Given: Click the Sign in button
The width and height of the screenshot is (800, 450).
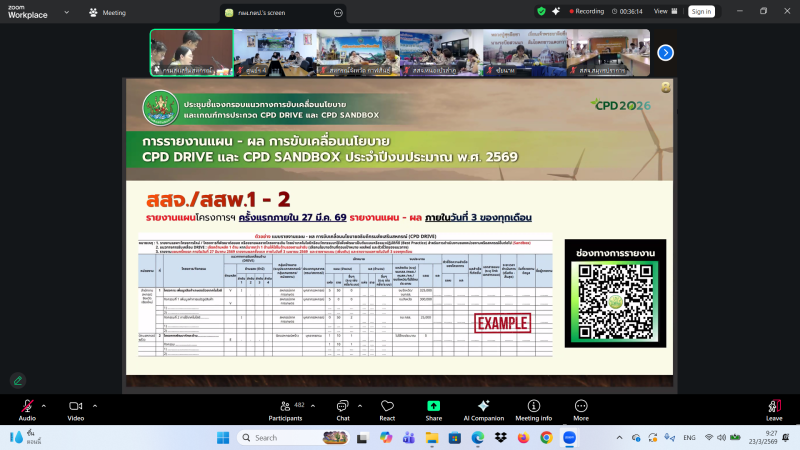Looking at the screenshot, I should (x=701, y=11).
